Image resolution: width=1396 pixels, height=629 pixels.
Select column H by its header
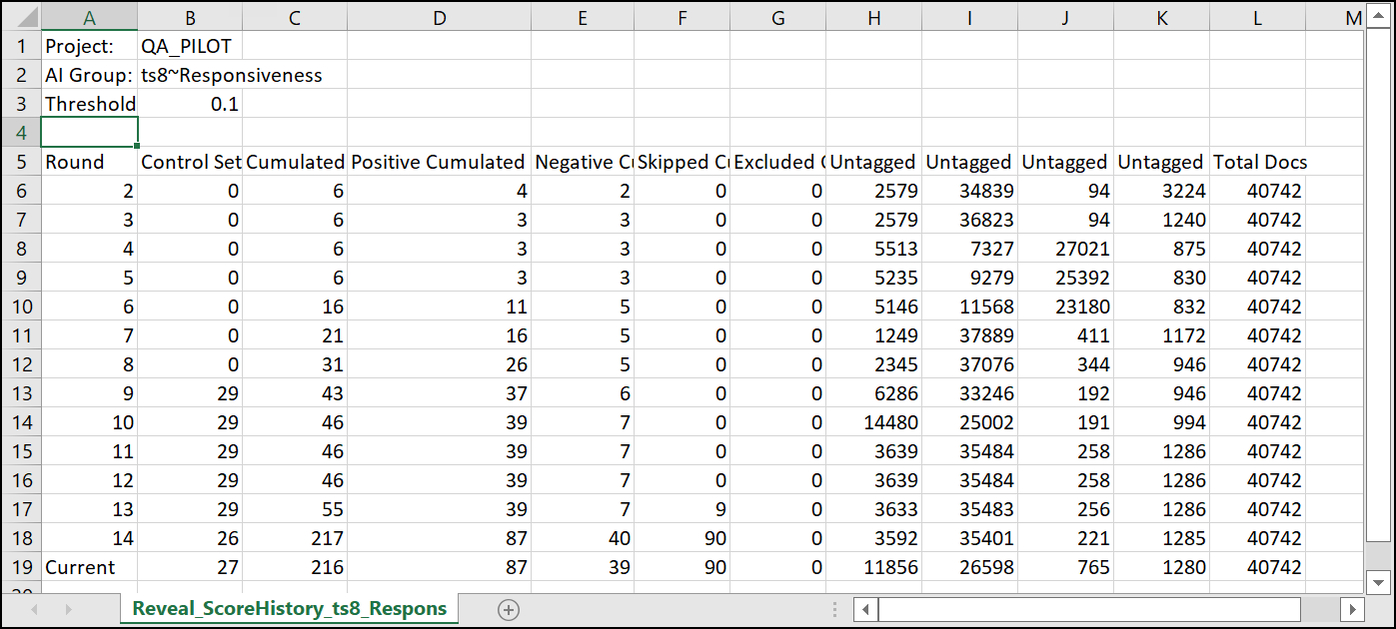873,18
